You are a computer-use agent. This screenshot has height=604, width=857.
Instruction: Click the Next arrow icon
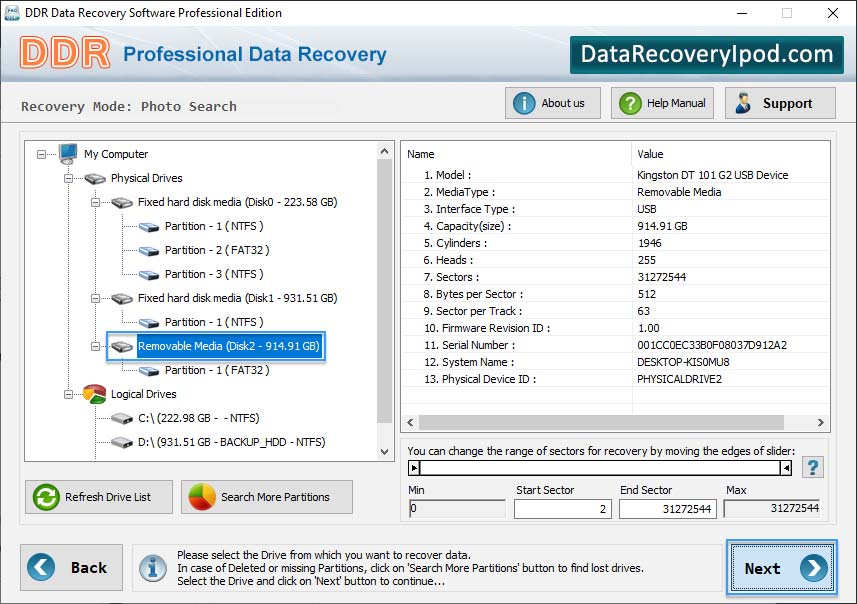[814, 568]
